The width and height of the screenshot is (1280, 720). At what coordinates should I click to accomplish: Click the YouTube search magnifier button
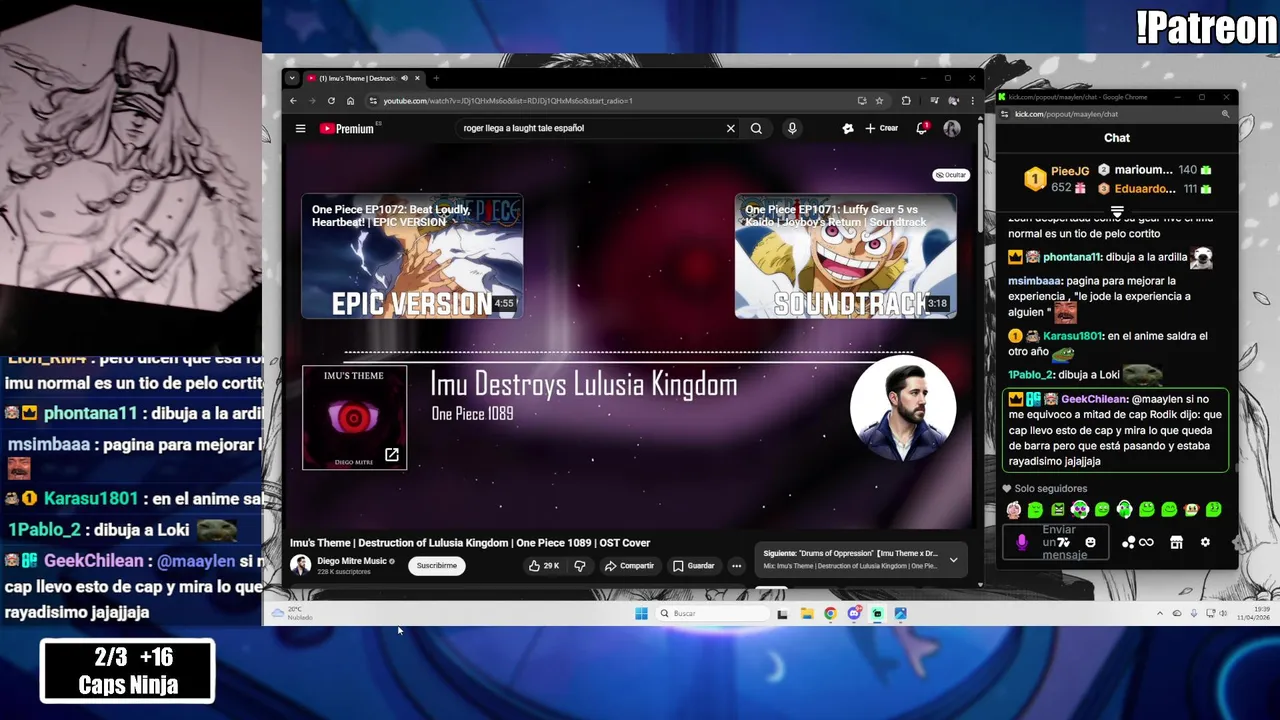[x=756, y=128]
